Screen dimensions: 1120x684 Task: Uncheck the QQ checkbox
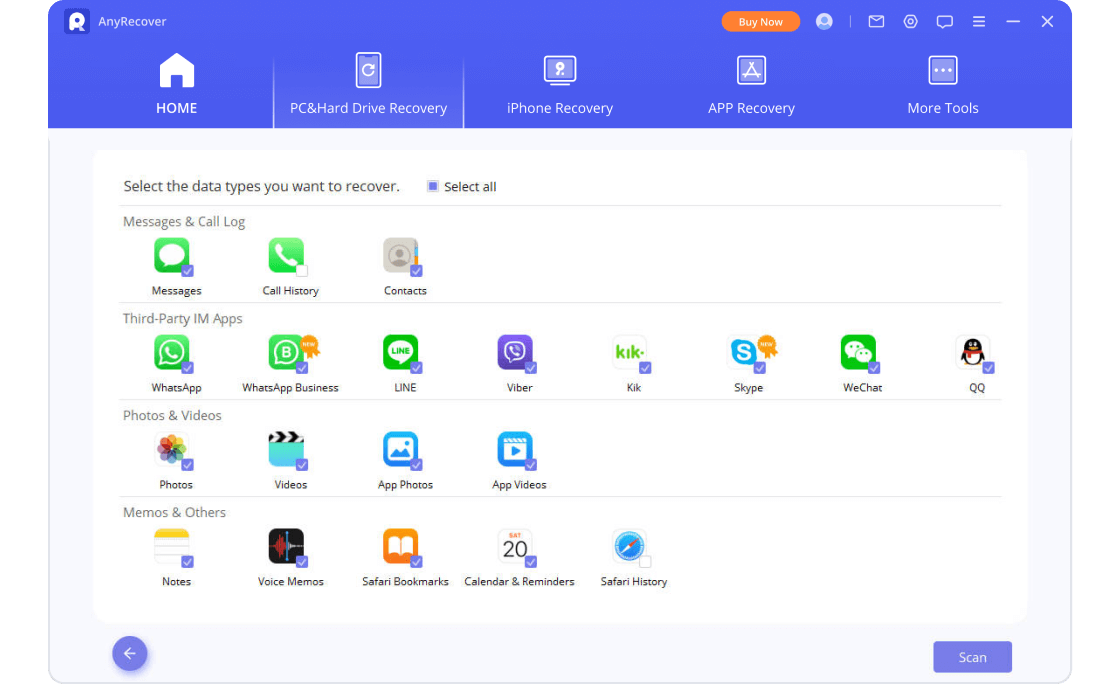989,368
